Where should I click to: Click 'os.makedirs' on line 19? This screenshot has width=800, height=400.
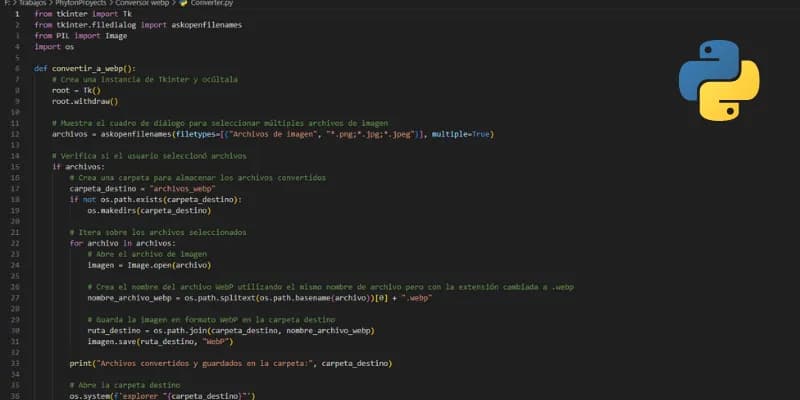tap(112, 210)
